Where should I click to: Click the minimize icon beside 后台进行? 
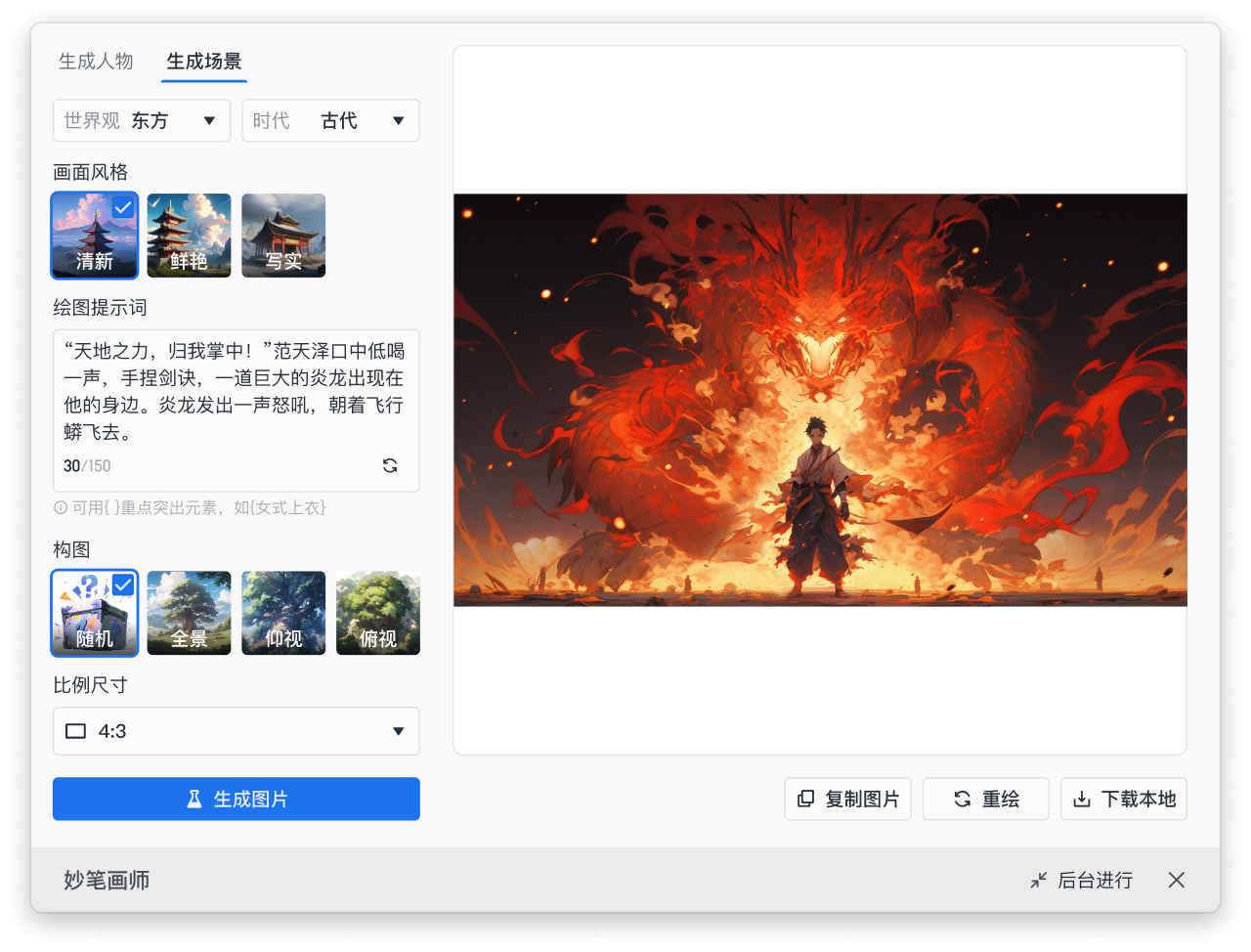click(x=1038, y=880)
